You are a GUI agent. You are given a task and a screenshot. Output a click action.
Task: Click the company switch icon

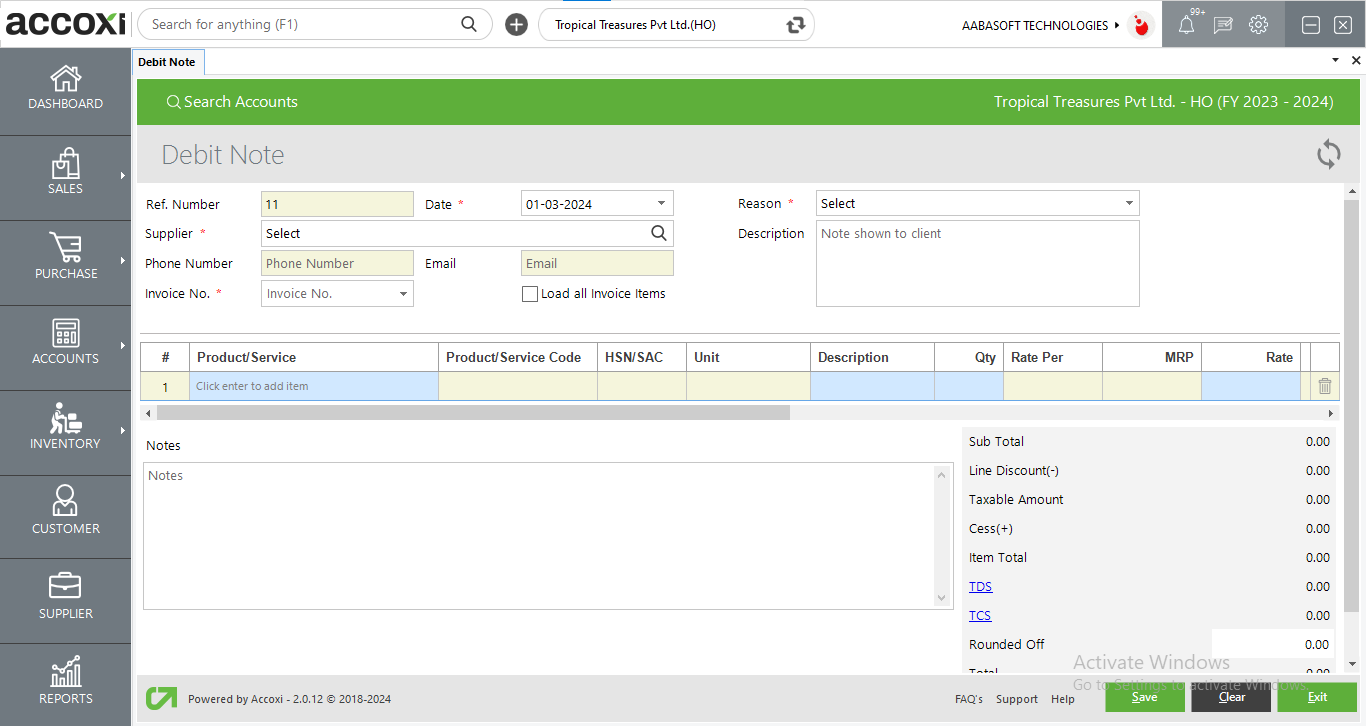pos(795,25)
